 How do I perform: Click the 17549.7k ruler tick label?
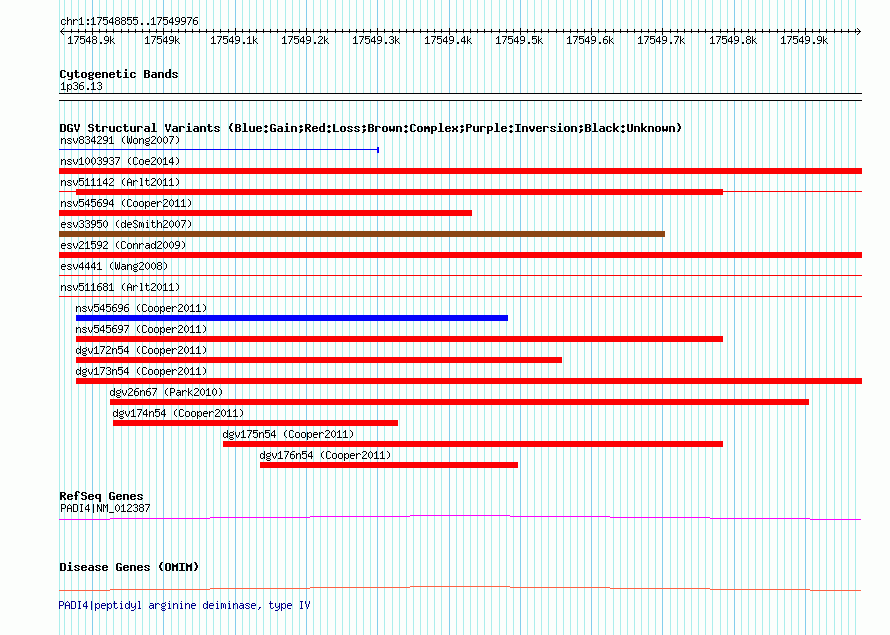coord(661,40)
